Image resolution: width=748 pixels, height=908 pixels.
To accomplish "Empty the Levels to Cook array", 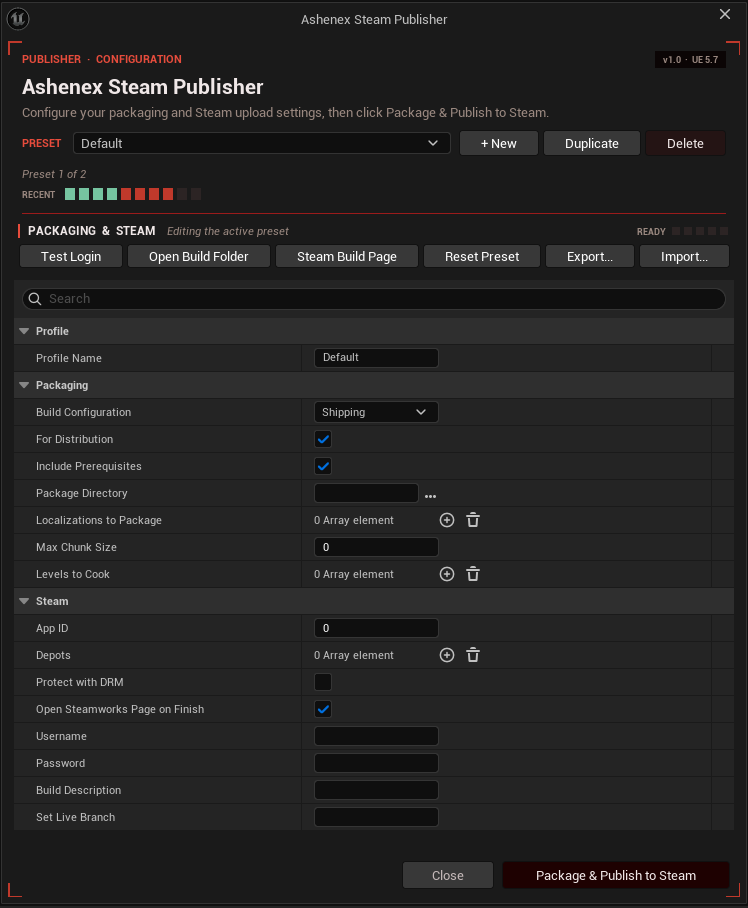I will click(473, 574).
